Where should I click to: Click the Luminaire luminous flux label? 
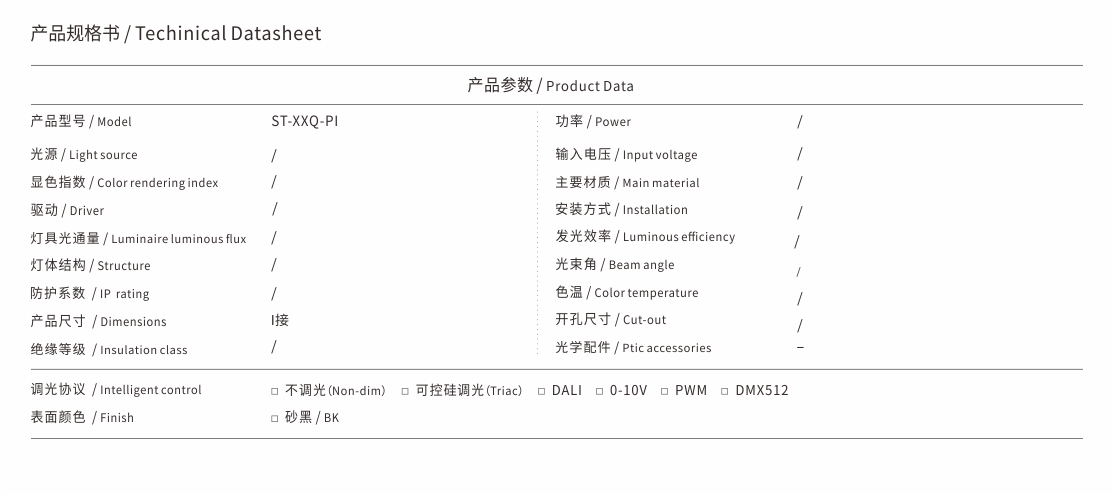pyautogui.click(x=139, y=239)
